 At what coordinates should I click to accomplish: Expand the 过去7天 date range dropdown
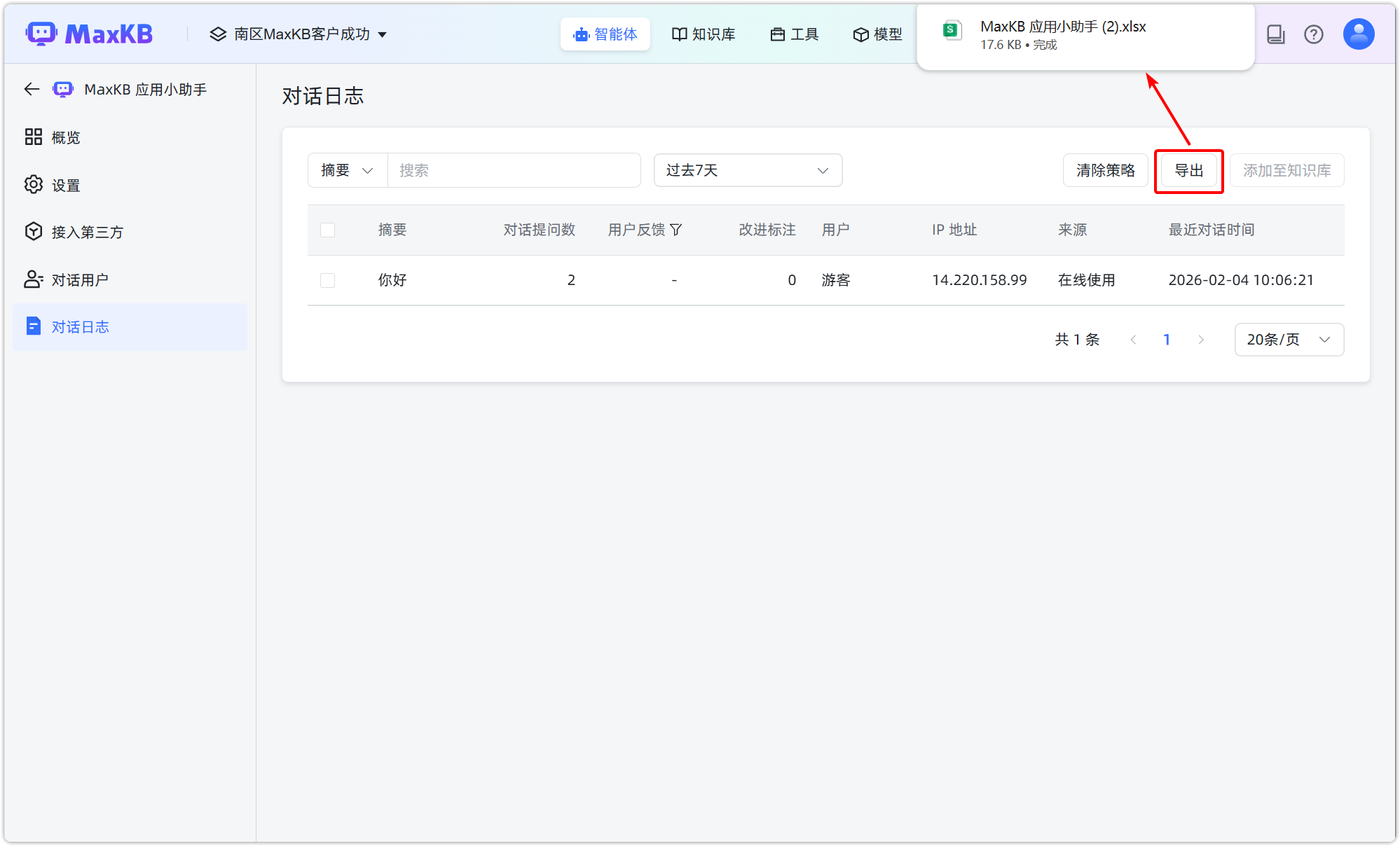coord(747,169)
